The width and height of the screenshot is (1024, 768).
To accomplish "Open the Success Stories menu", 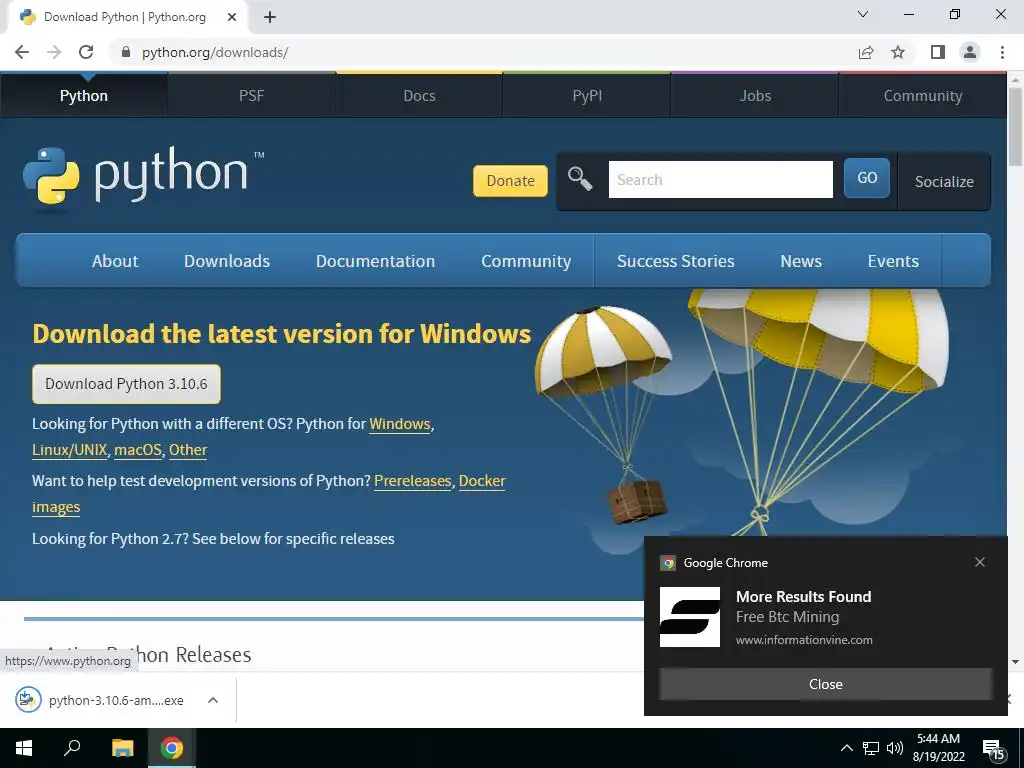I will [x=675, y=261].
